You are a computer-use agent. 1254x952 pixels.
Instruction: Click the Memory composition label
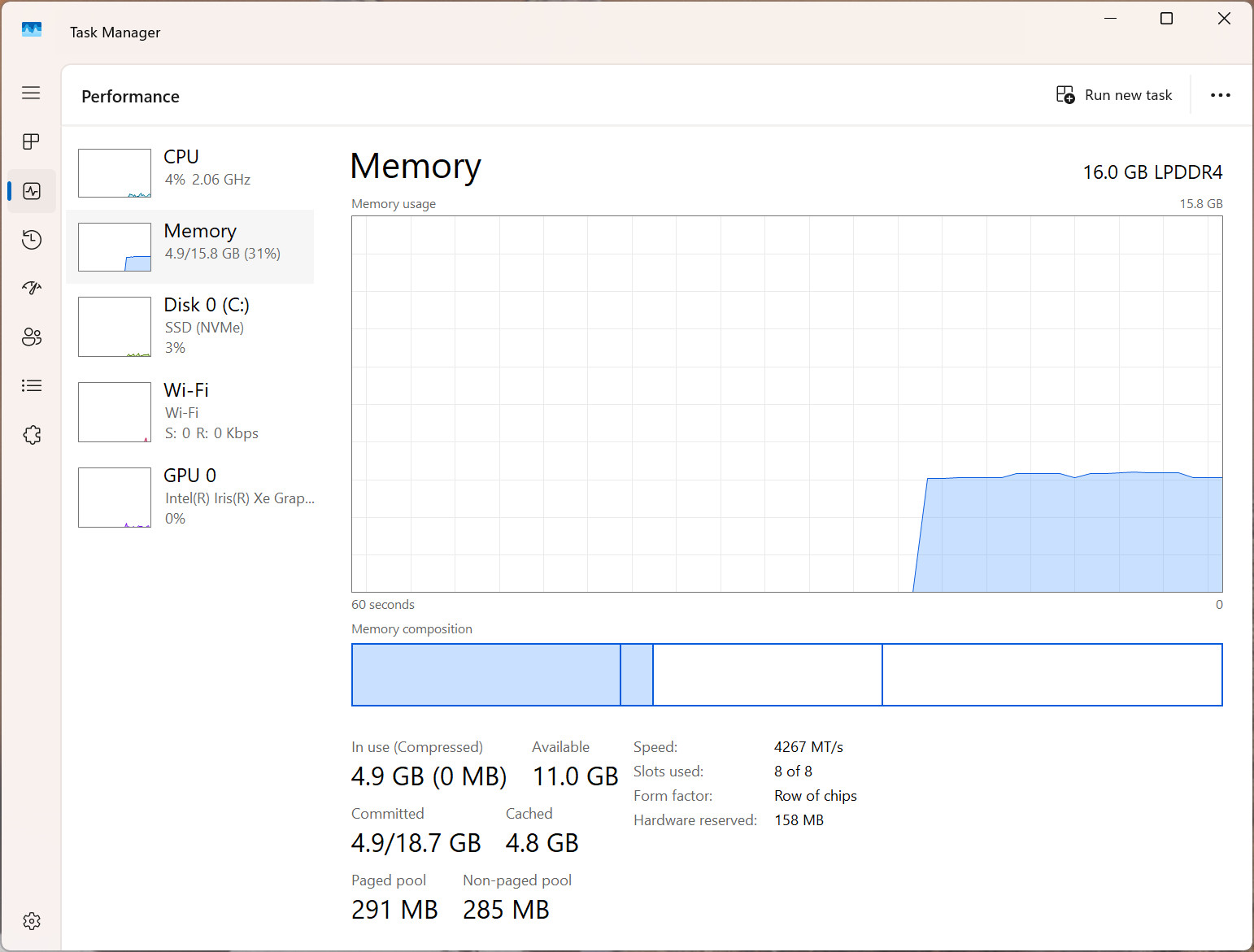point(411,629)
